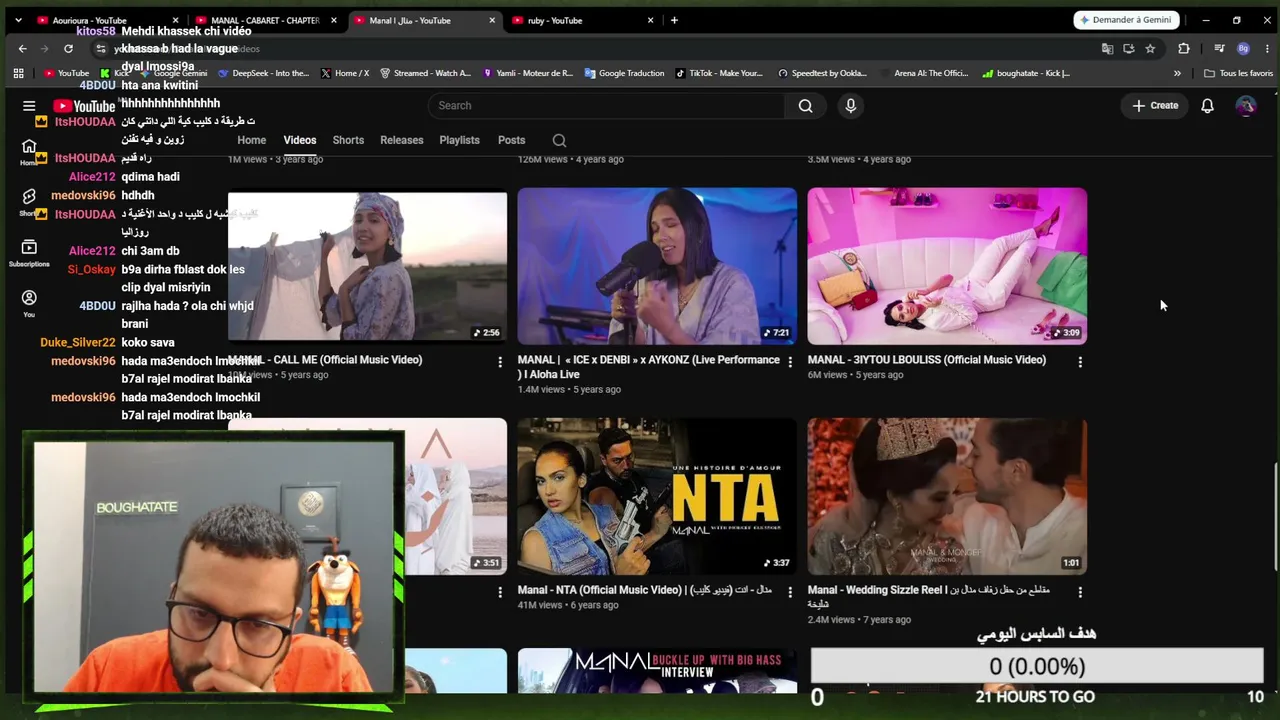Open the browser media controls icon
1280x720 pixels.
pos(1219,48)
